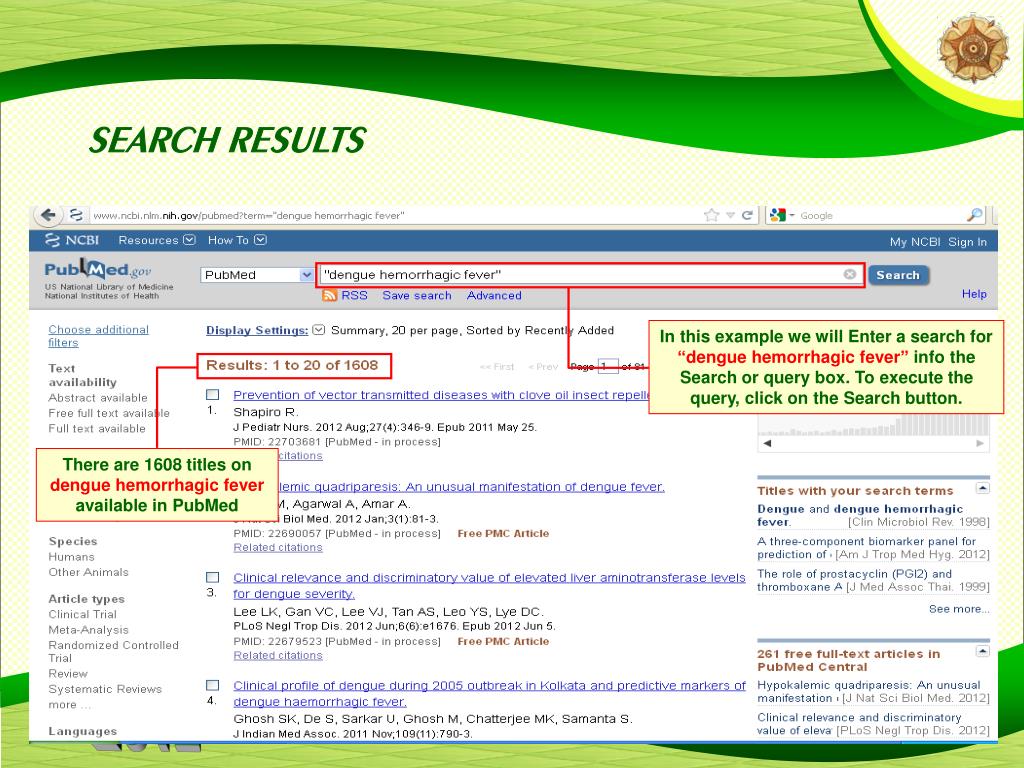Click See more under search terms titles

point(959,609)
